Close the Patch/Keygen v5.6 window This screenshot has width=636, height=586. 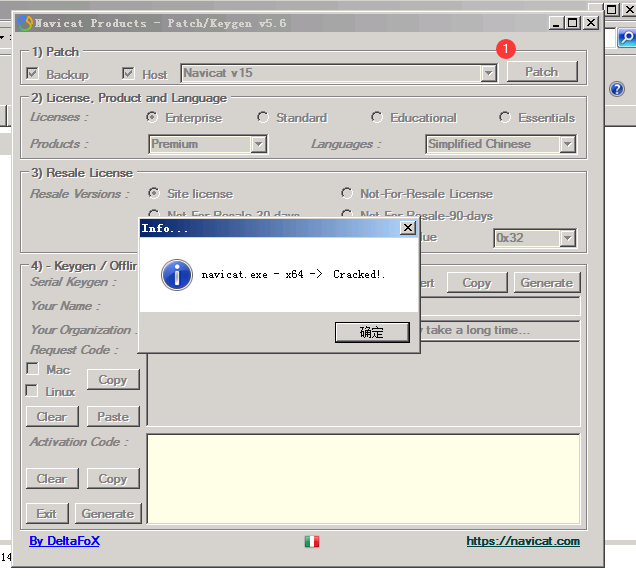591,23
